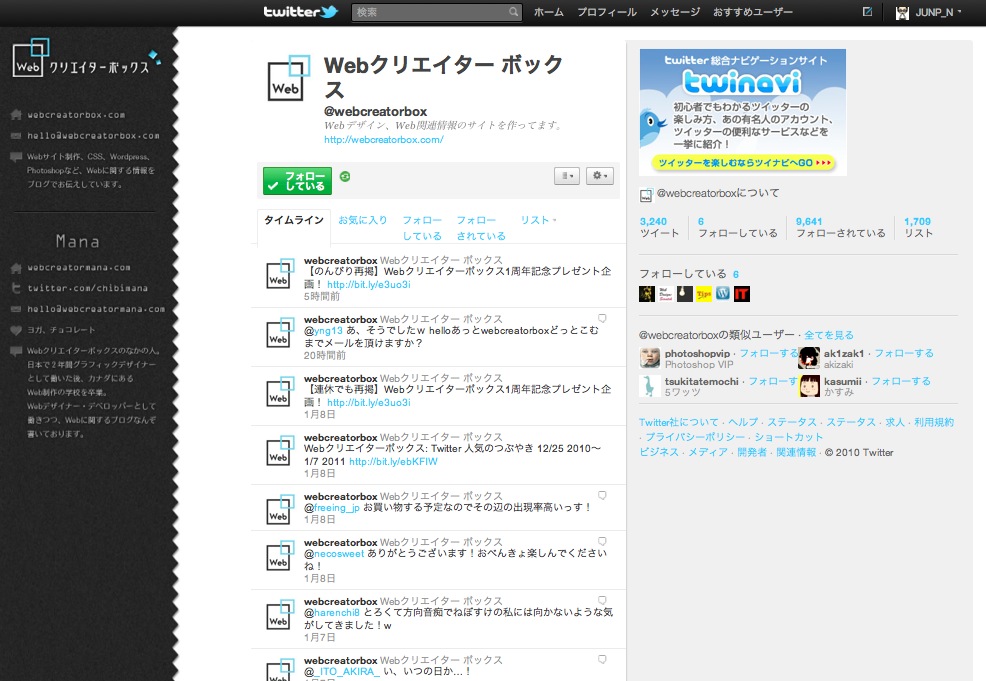This screenshot has width=986, height=681.
Task: Click the 3,240 ツイート count
Action: [x=658, y=227]
